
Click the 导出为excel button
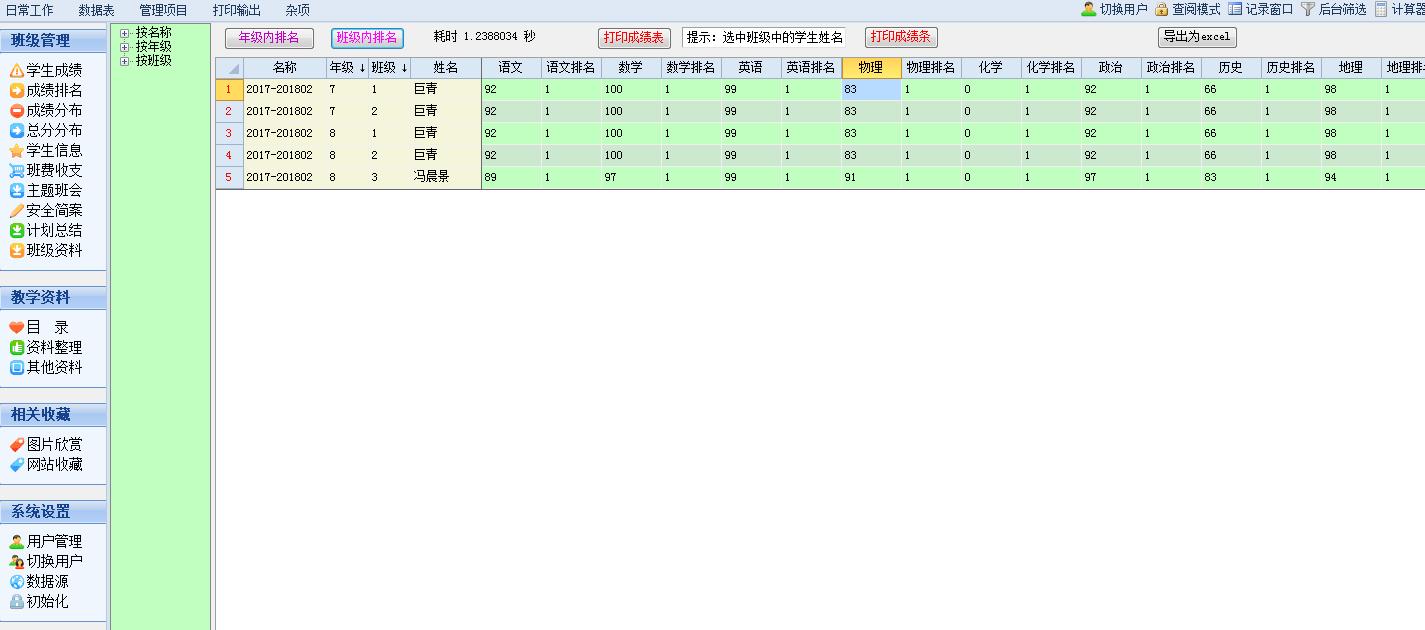point(1197,38)
